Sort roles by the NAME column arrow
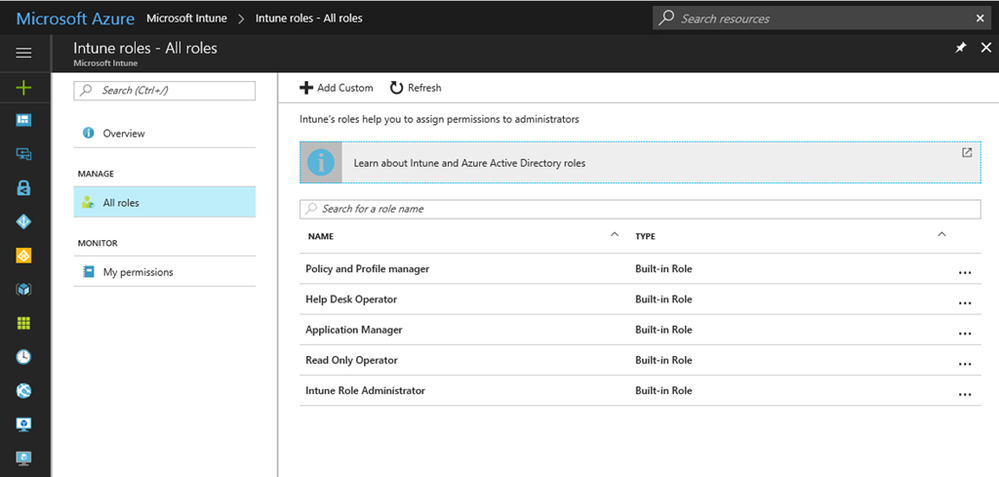The height and width of the screenshot is (477, 999). pyautogui.click(x=614, y=235)
